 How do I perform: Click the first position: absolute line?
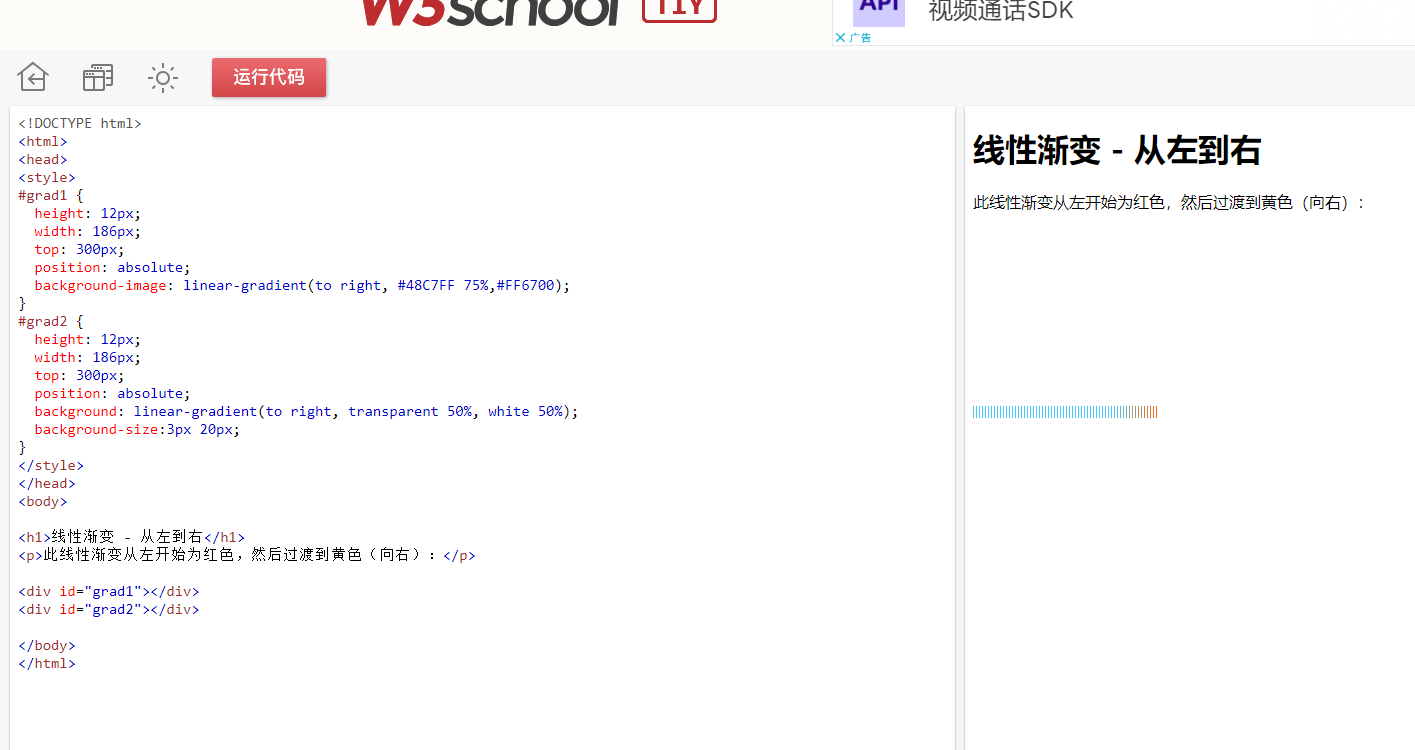click(112, 267)
